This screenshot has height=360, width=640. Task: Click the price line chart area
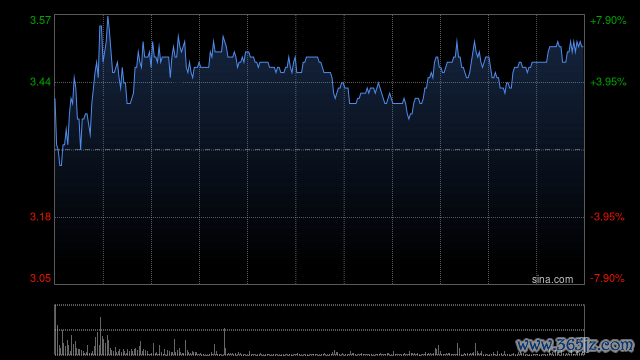320,149
